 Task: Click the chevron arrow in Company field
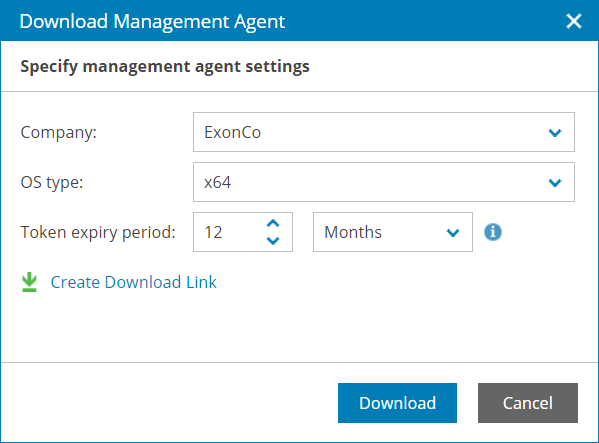point(555,133)
